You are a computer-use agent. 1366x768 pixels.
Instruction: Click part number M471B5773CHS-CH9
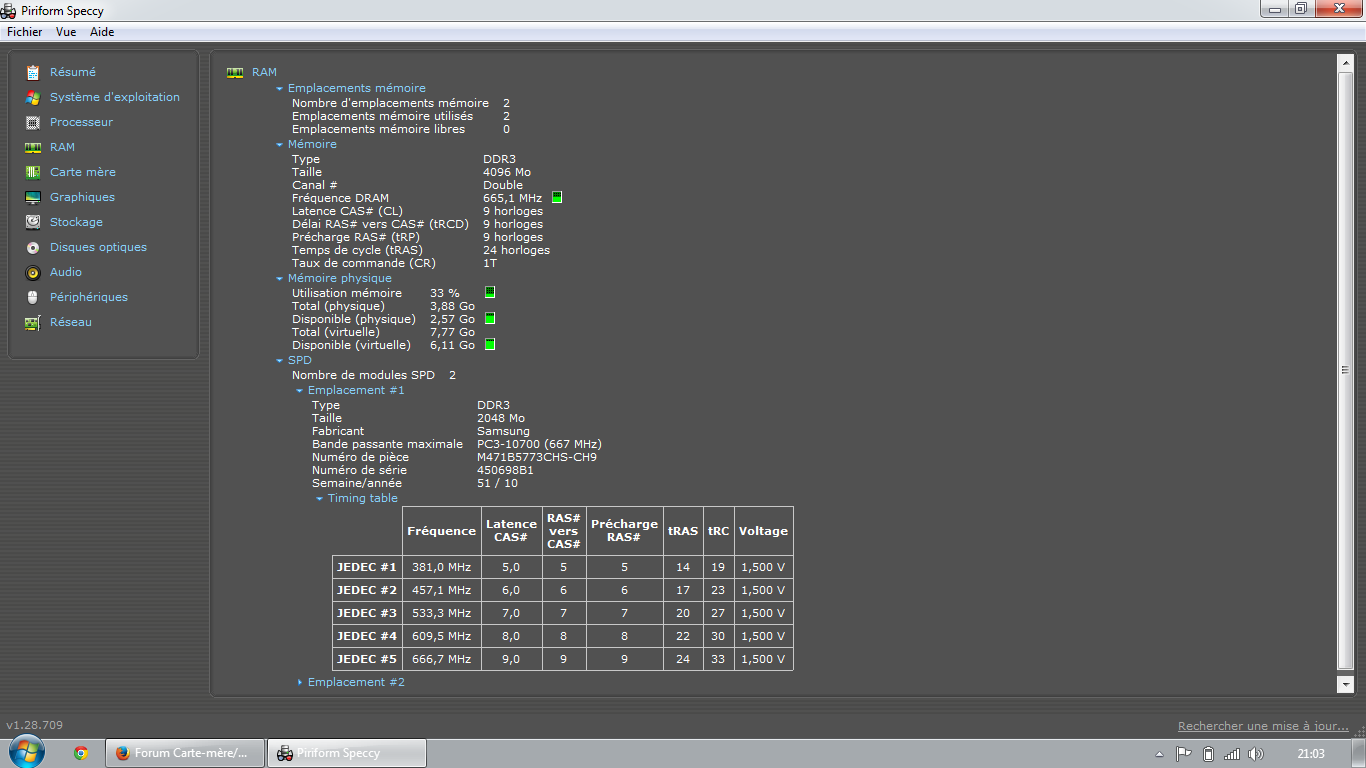tap(537, 457)
